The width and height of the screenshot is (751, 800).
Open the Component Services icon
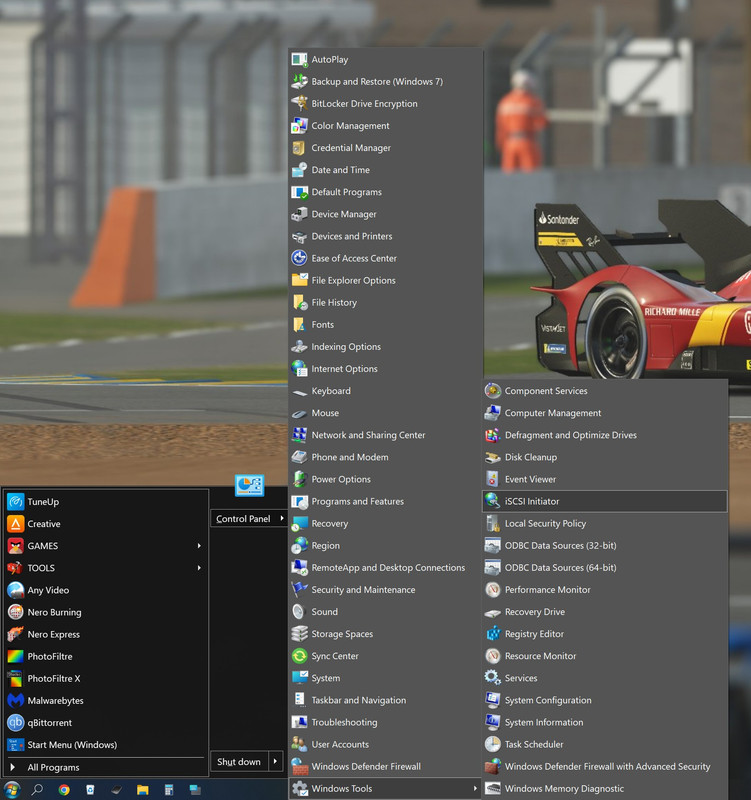tap(493, 391)
